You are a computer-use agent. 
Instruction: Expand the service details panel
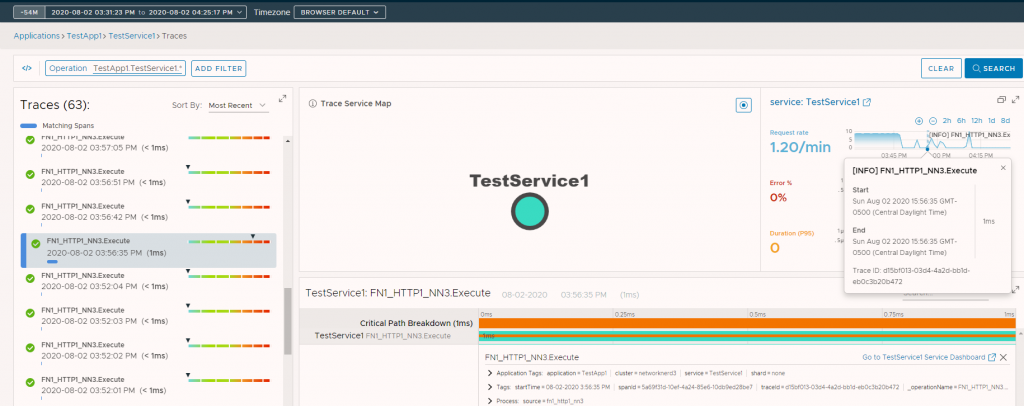click(1015, 100)
